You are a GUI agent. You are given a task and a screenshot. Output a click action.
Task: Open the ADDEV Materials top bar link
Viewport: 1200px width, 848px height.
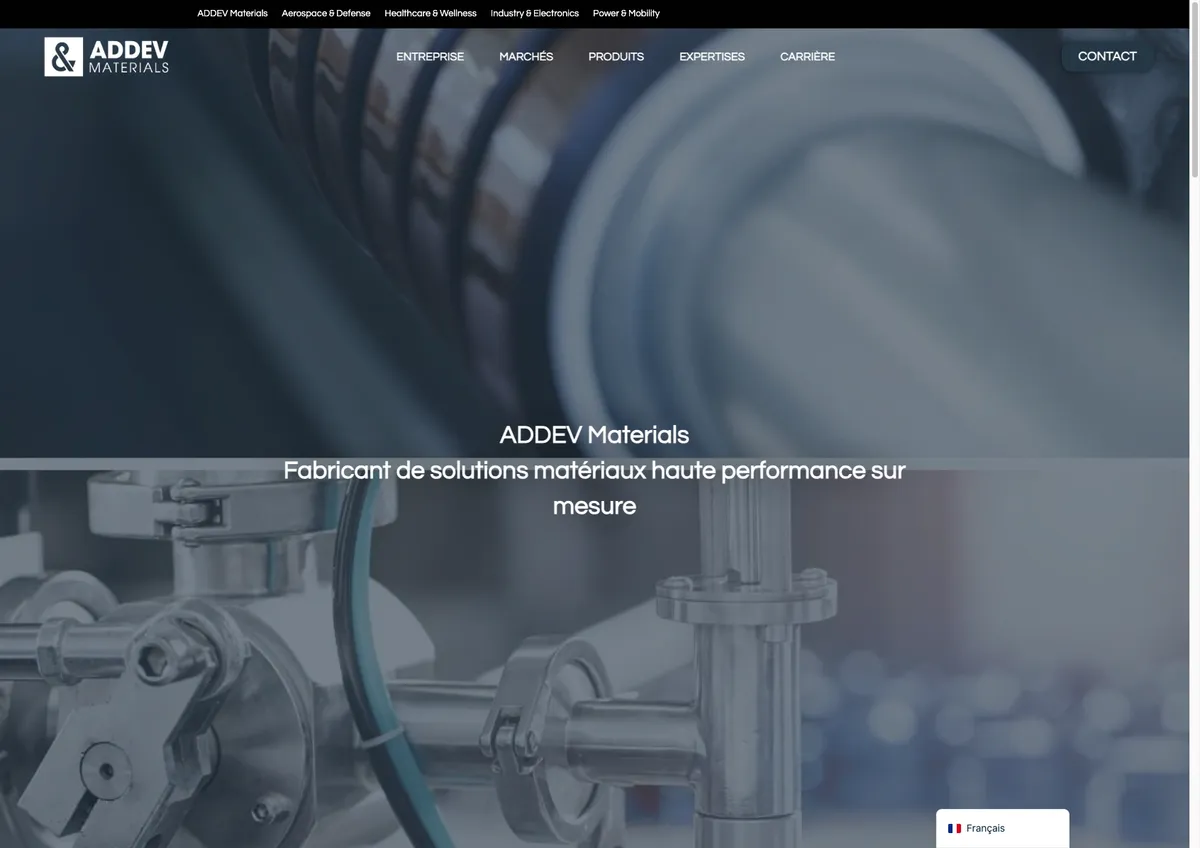232,13
